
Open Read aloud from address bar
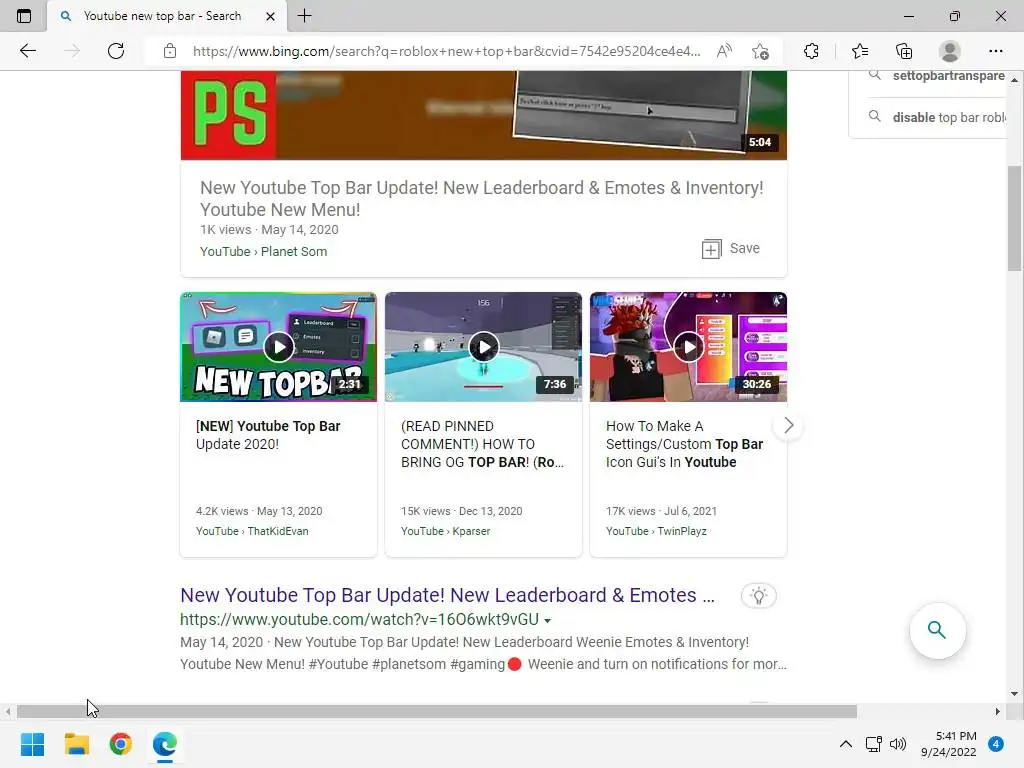(x=724, y=51)
